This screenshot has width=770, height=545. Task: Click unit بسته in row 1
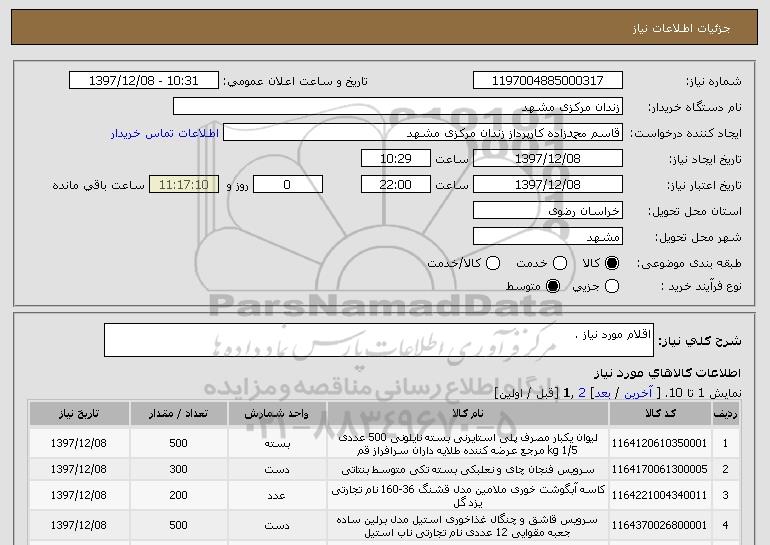277,444
